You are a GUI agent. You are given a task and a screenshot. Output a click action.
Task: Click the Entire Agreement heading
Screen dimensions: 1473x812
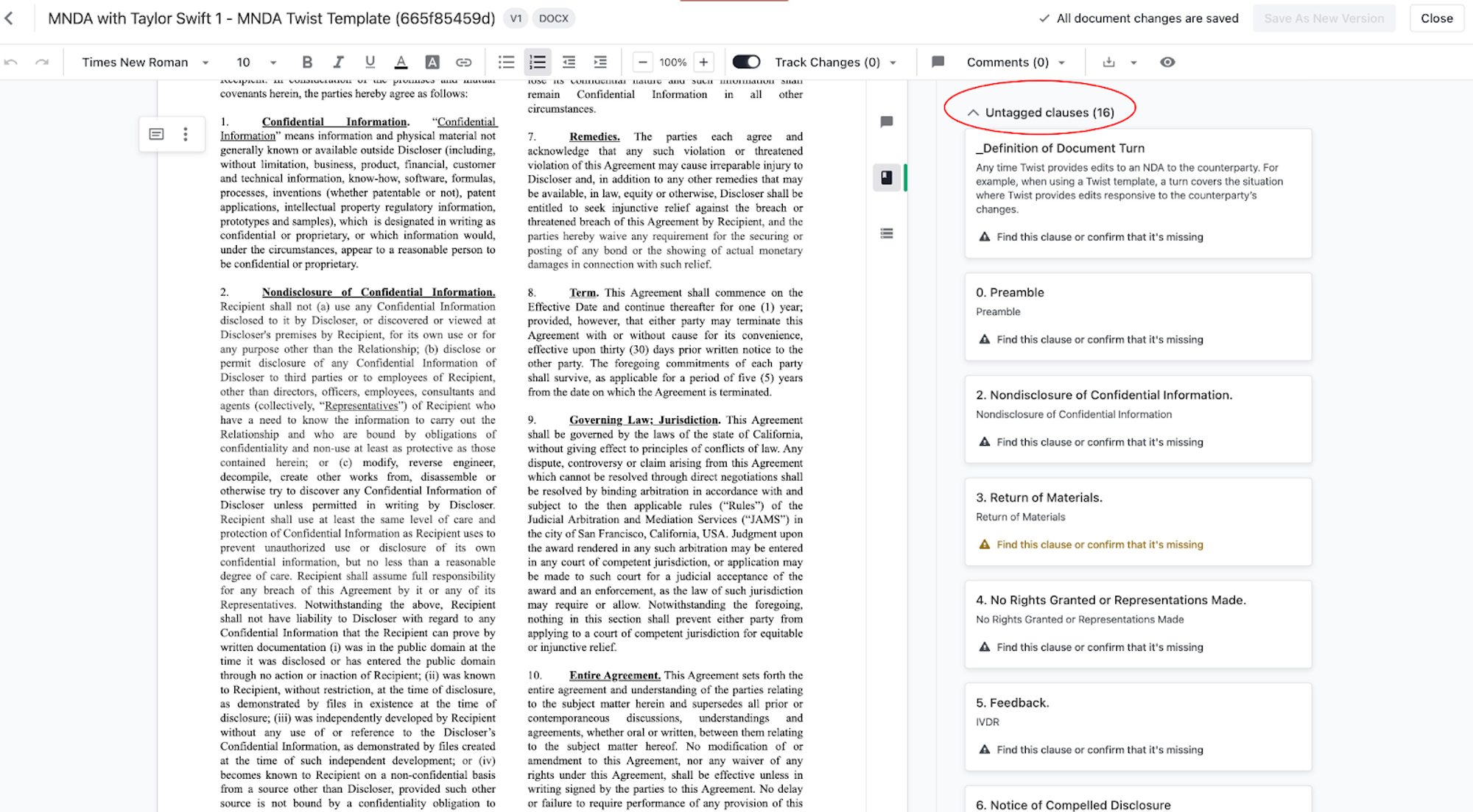tap(615, 675)
